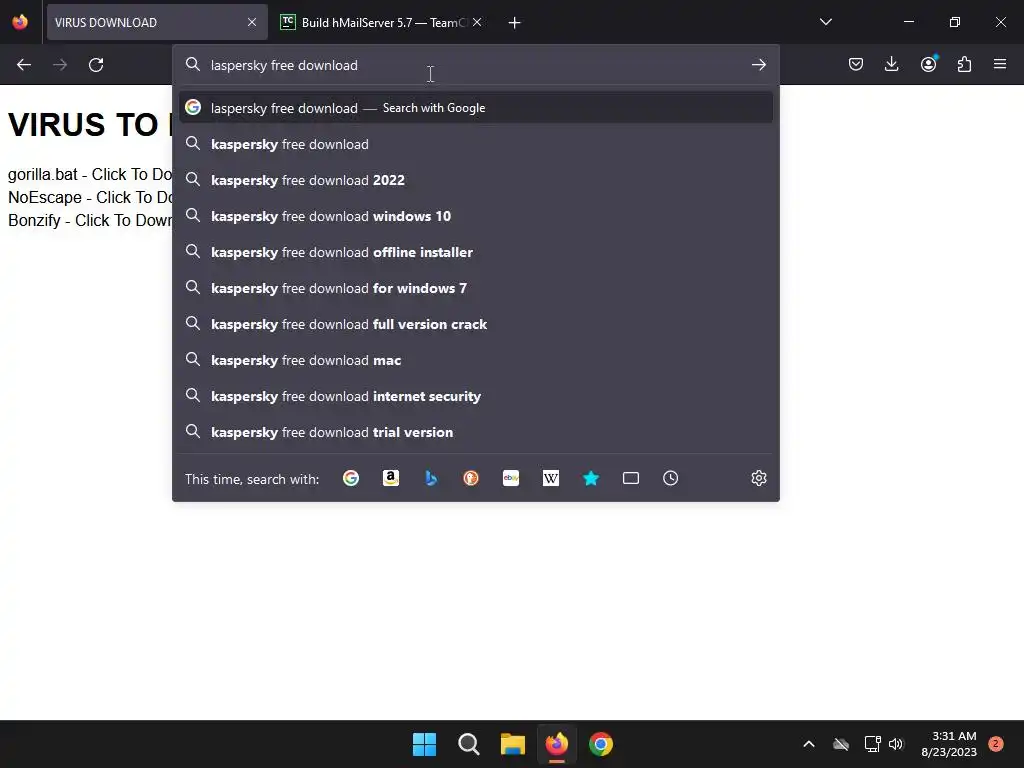Select suggestion ending 'for windows 7'
Viewport: 1024px width, 768px height.
[x=475, y=287]
